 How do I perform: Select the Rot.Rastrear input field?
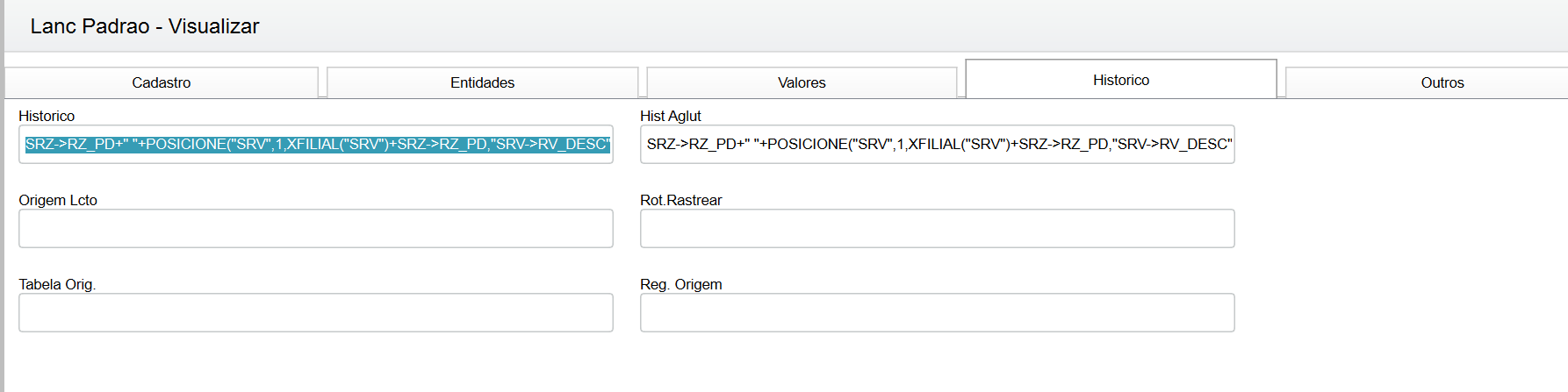[x=937, y=229]
